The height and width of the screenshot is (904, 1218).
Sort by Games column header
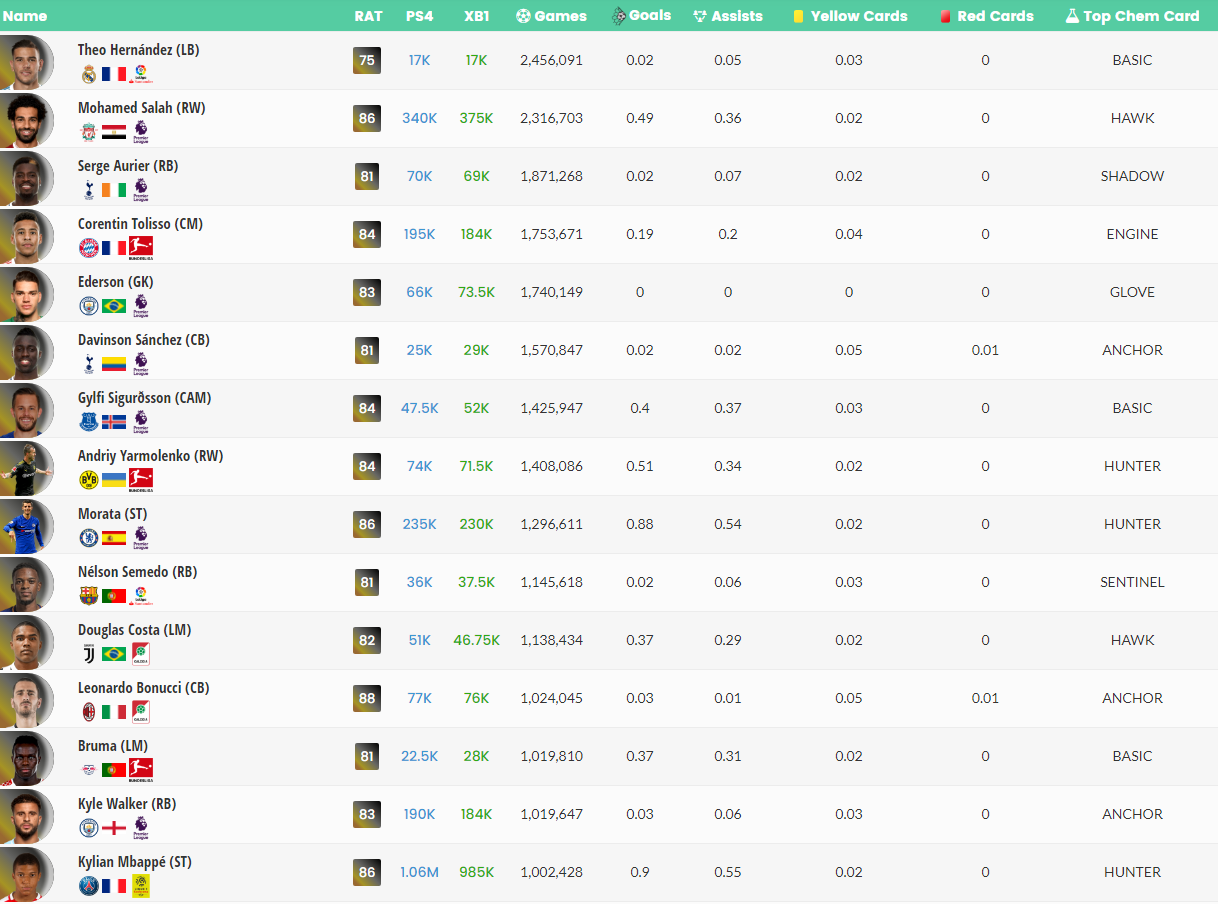pyautogui.click(x=552, y=16)
